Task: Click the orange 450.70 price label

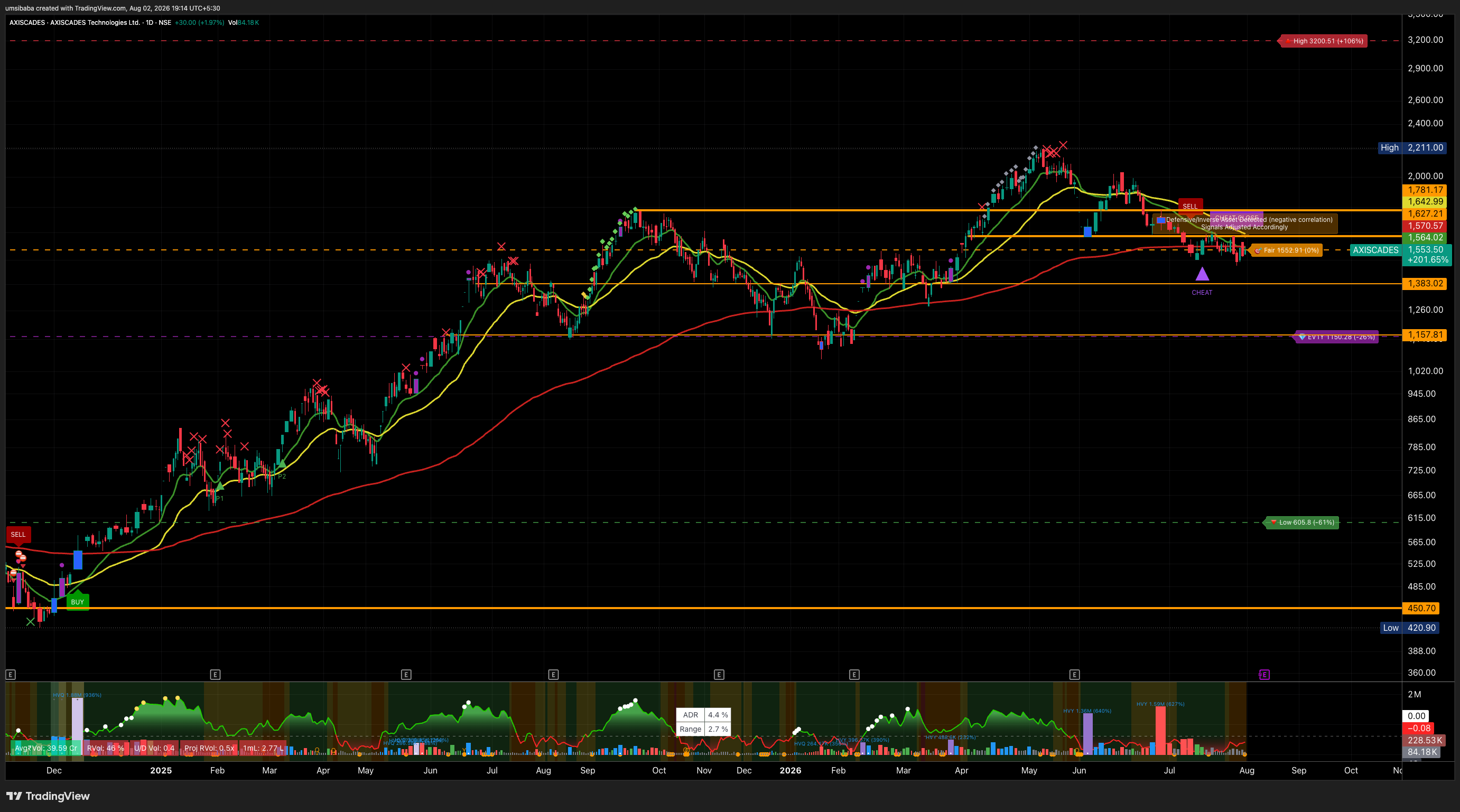Action: 1421,609
